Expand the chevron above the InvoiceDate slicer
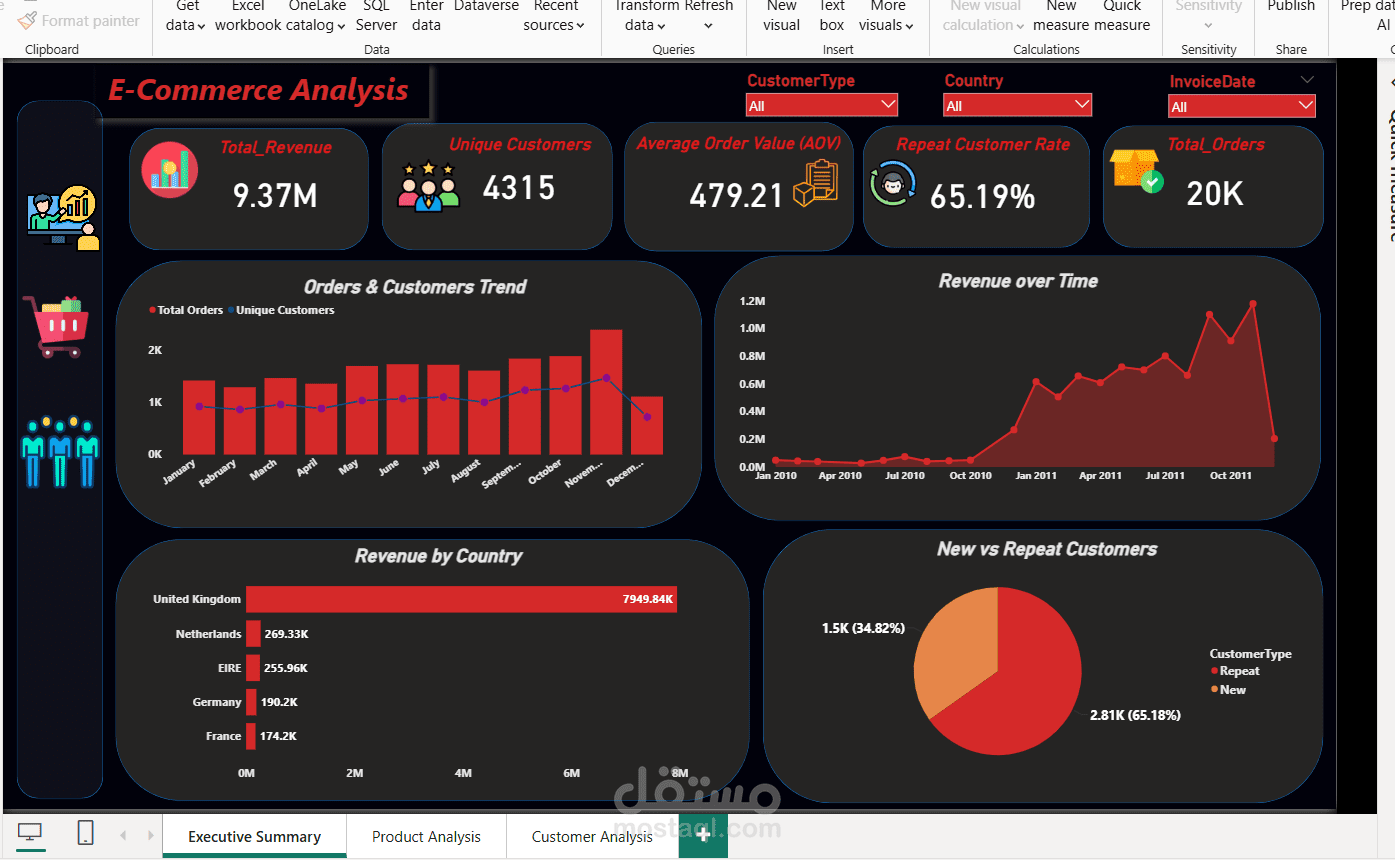Viewport: 1395px width, 860px height. point(1307,80)
